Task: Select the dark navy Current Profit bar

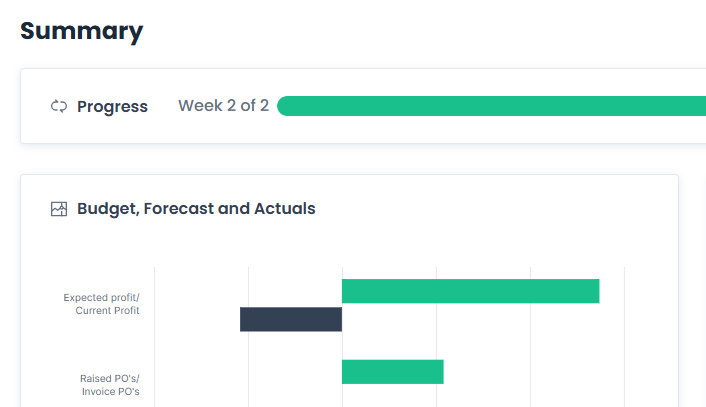Action: click(291, 319)
